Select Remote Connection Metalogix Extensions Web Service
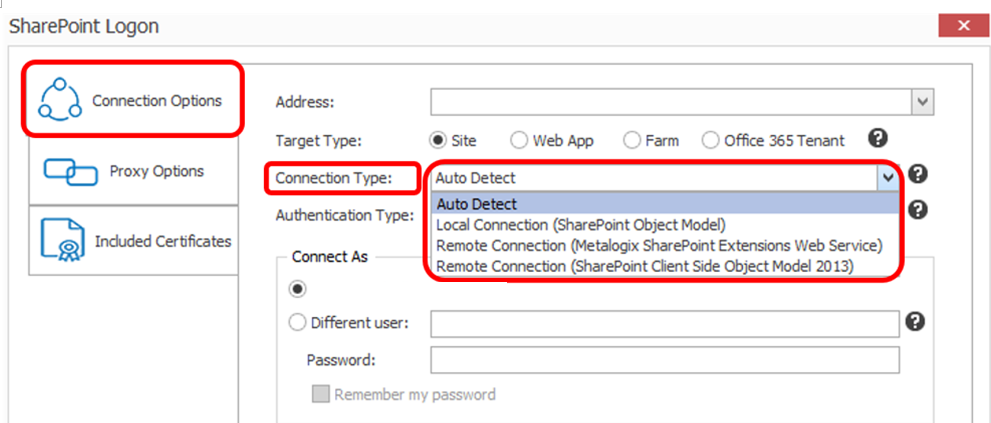 (660, 245)
